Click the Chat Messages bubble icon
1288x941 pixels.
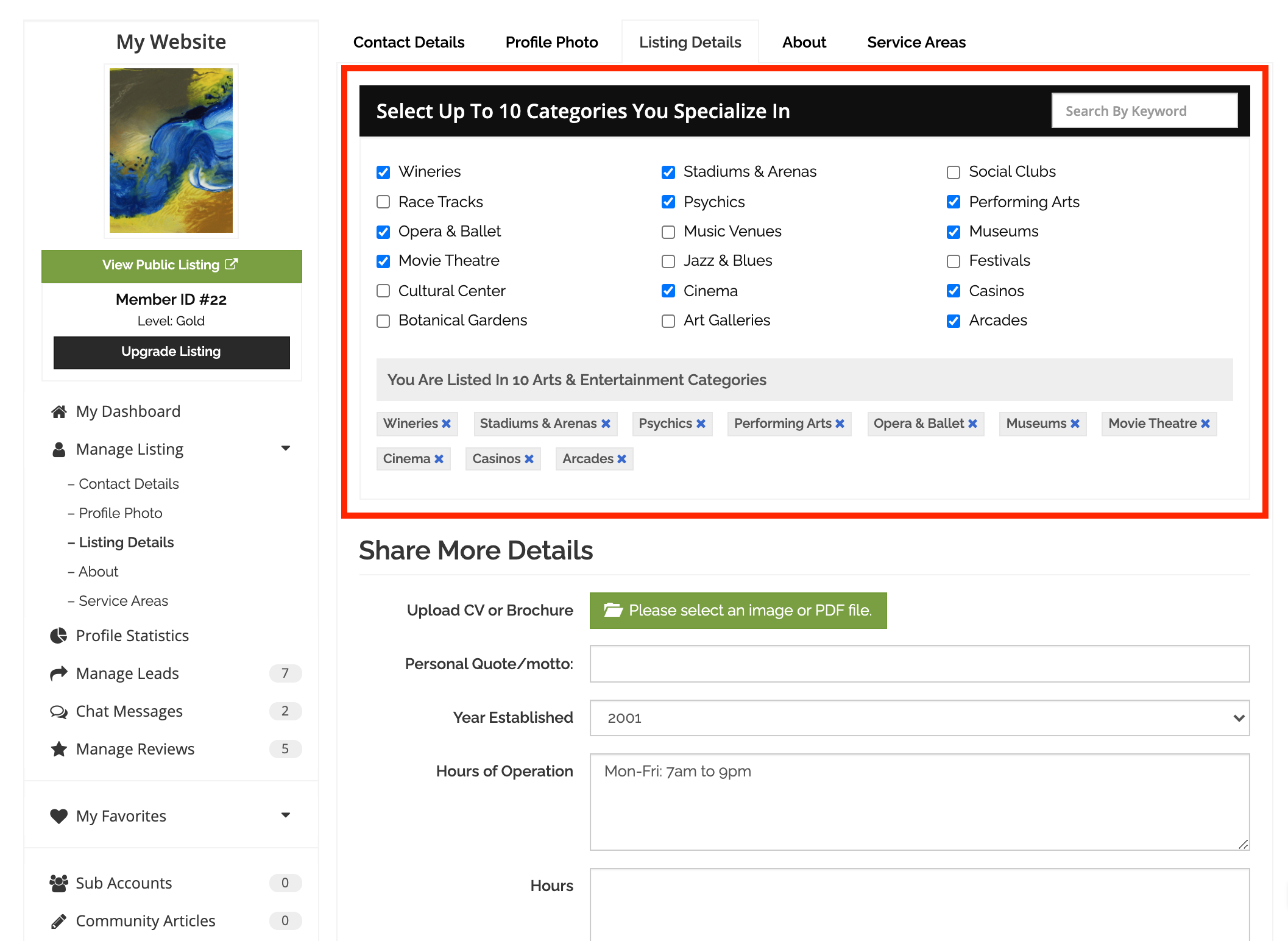click(x=58, y=711)
